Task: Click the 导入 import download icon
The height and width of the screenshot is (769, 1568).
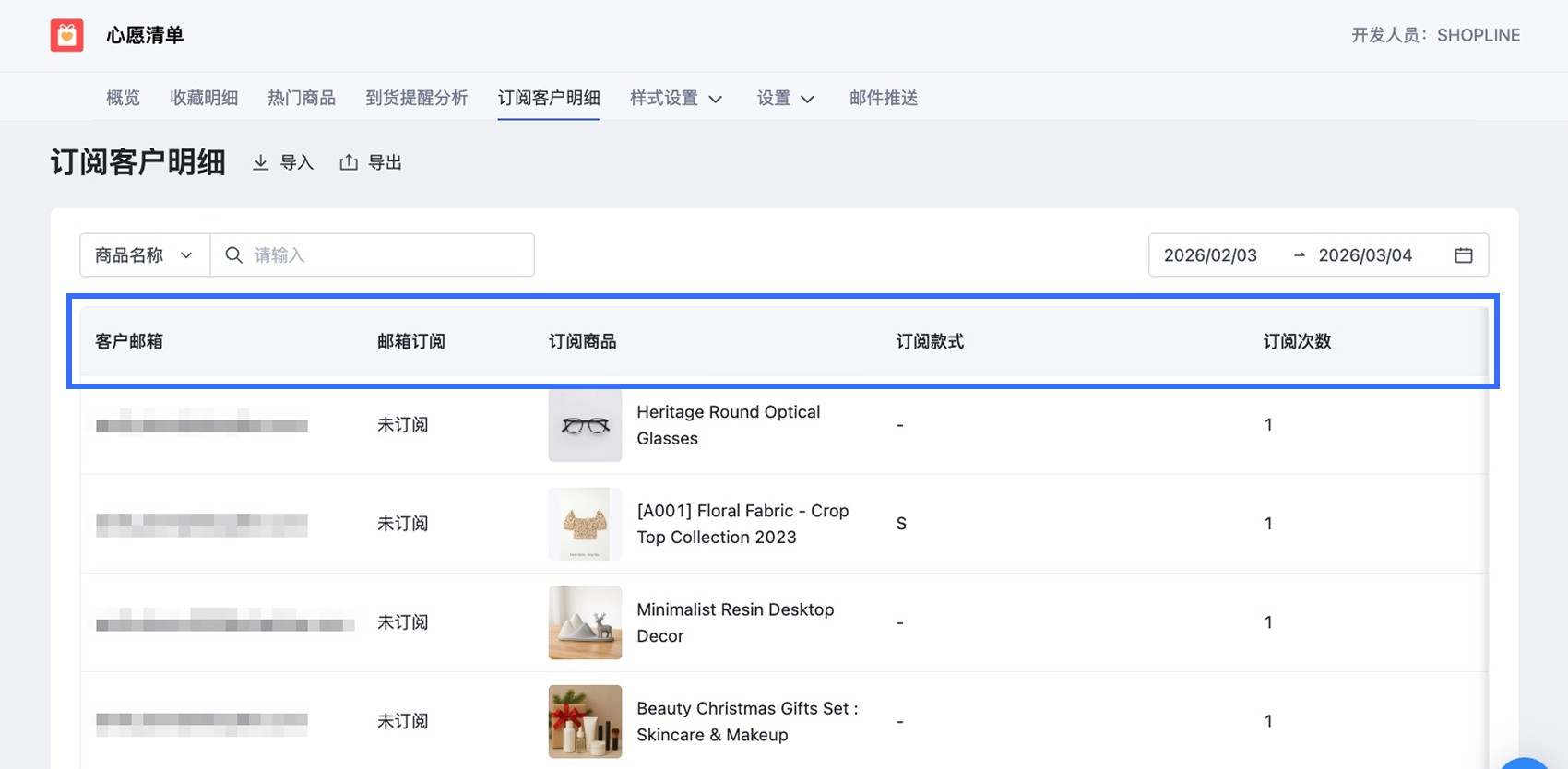Action: 261,162
